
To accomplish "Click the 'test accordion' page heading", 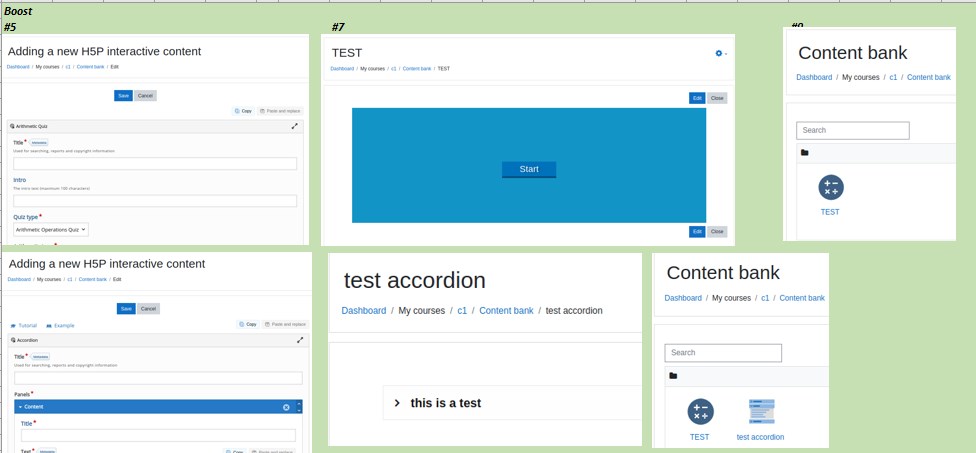I will [415, 281].
